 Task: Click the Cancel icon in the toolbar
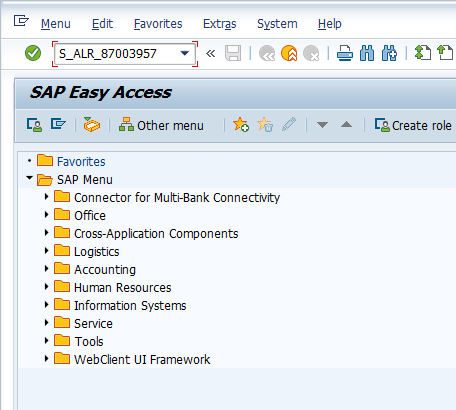tap(311, 53)
